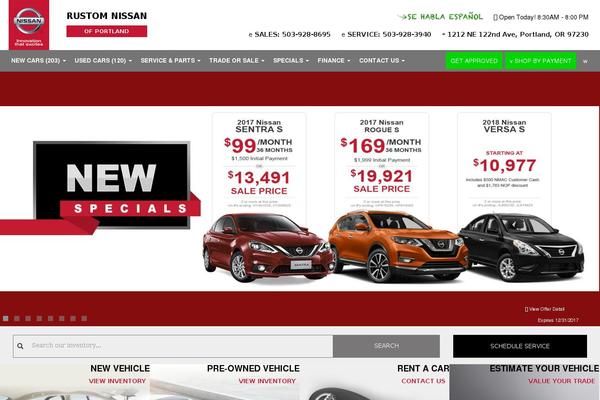Click the Schedule Service button
This screenshot has height=400, width=600.
point(520,346)
